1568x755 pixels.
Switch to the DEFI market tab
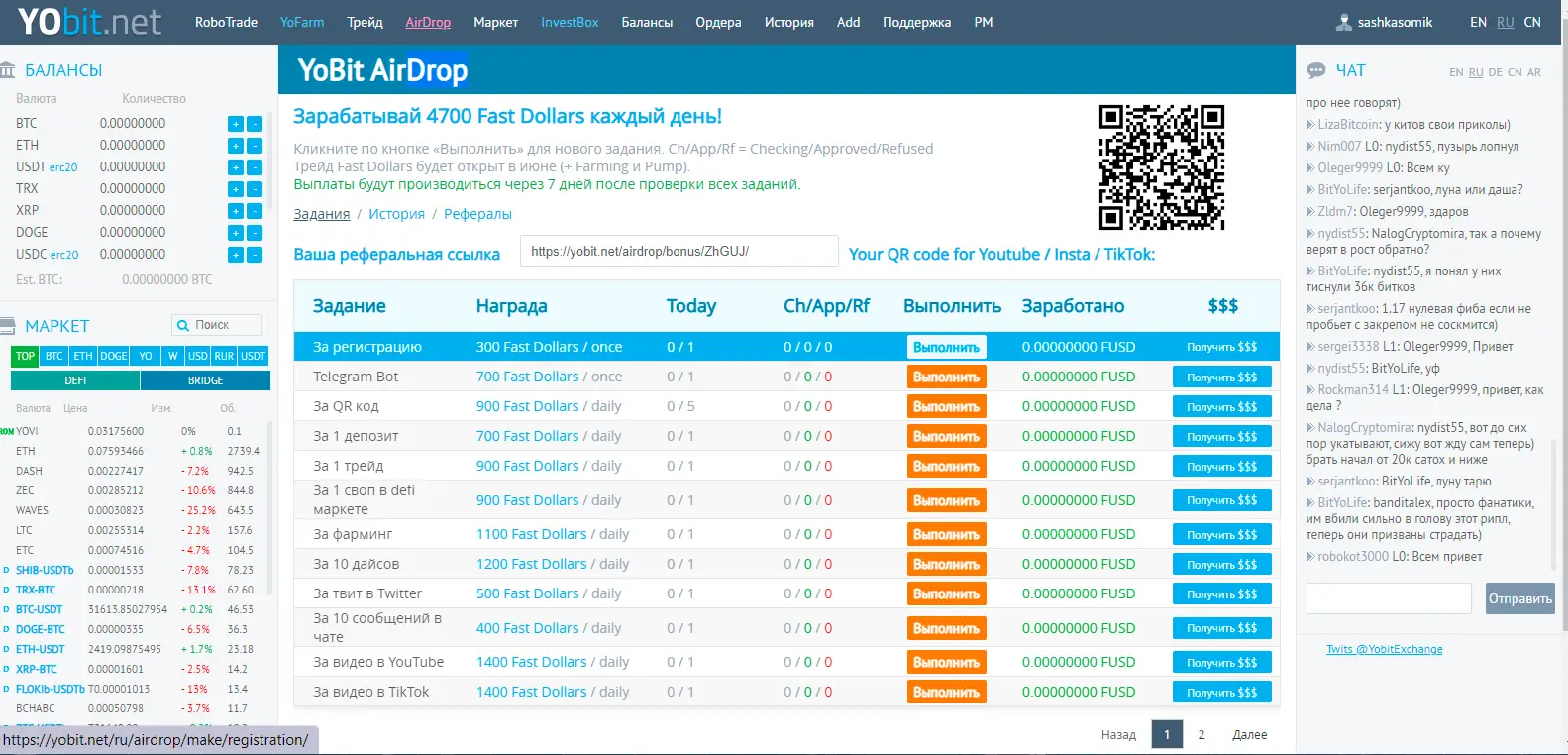[x=75, y=380]
